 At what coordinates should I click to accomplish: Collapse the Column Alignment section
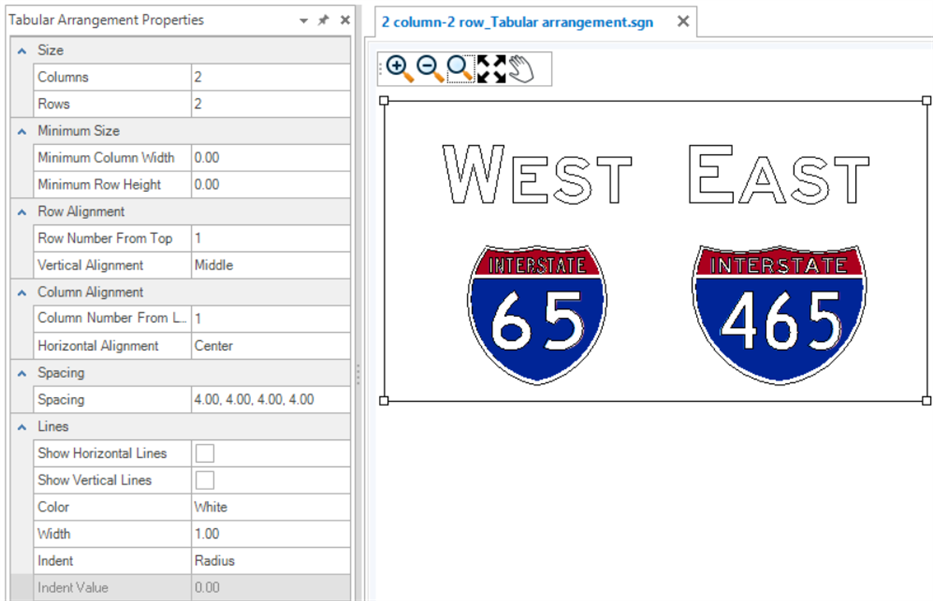tap(22, 293)
